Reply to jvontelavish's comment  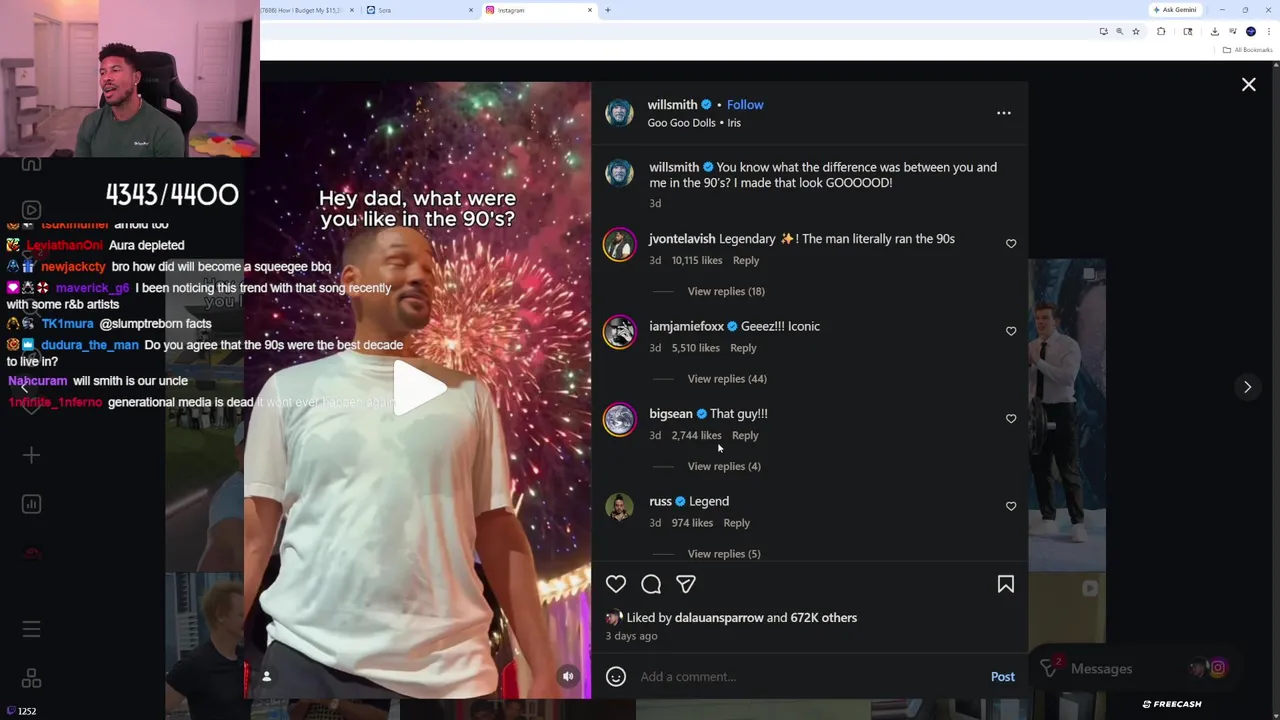tap(746, 260)
